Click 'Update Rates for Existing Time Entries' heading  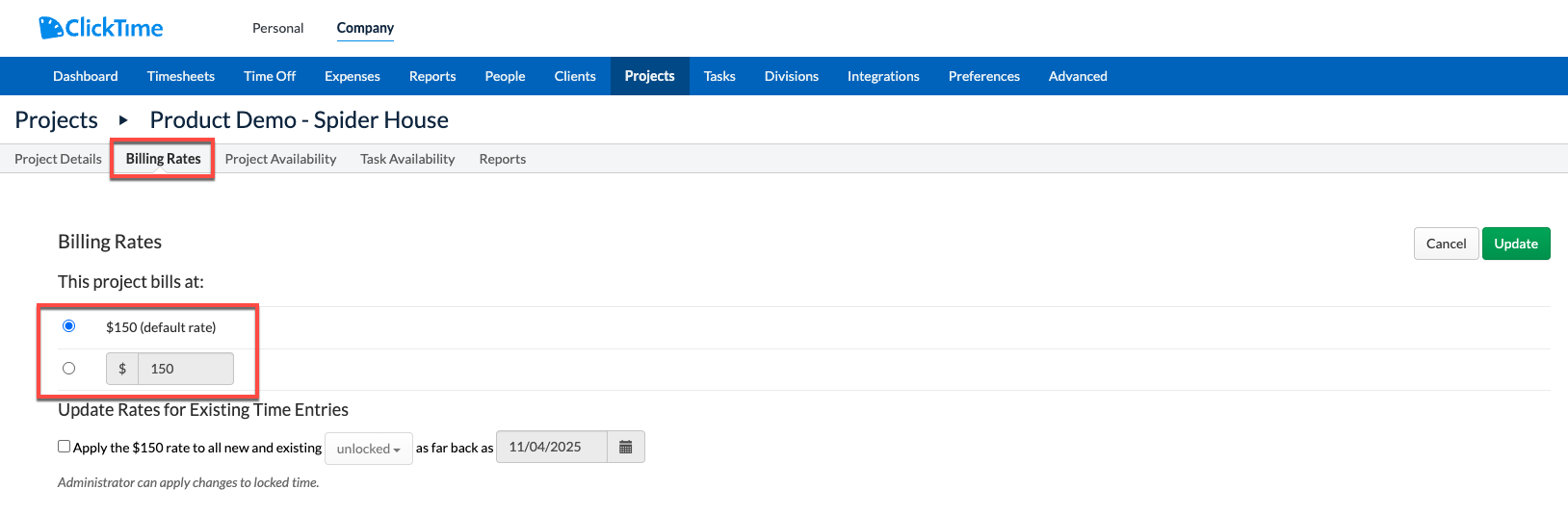point(203,410)
